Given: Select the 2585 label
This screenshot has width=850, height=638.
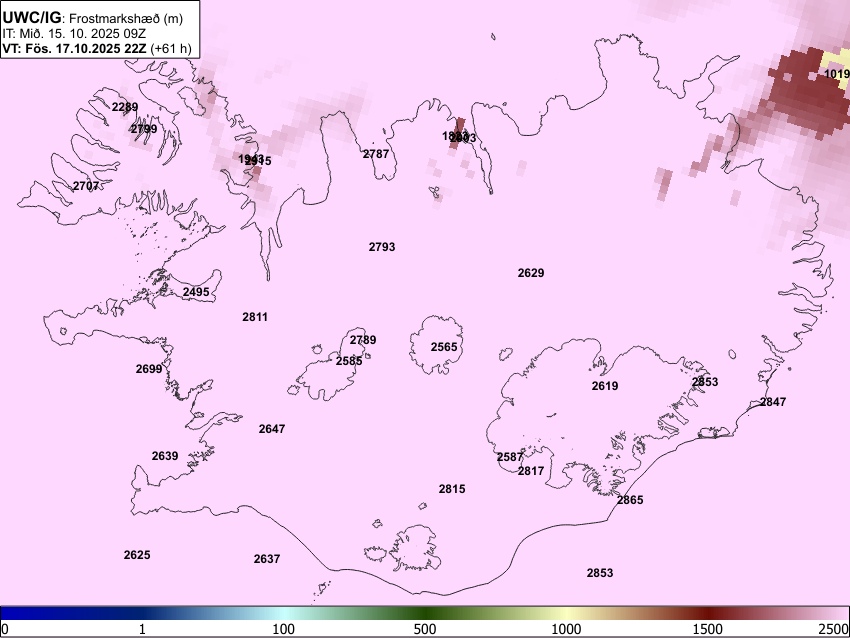Looking at the screenshot, I should point(349,360).
